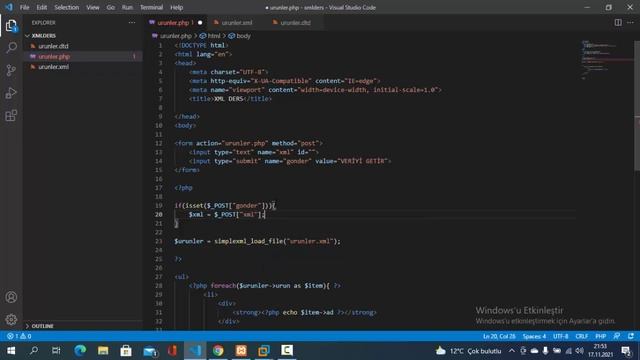Switch to Google Chrome on the taskbar
The image size is (640, 360).
click(218, 351)
